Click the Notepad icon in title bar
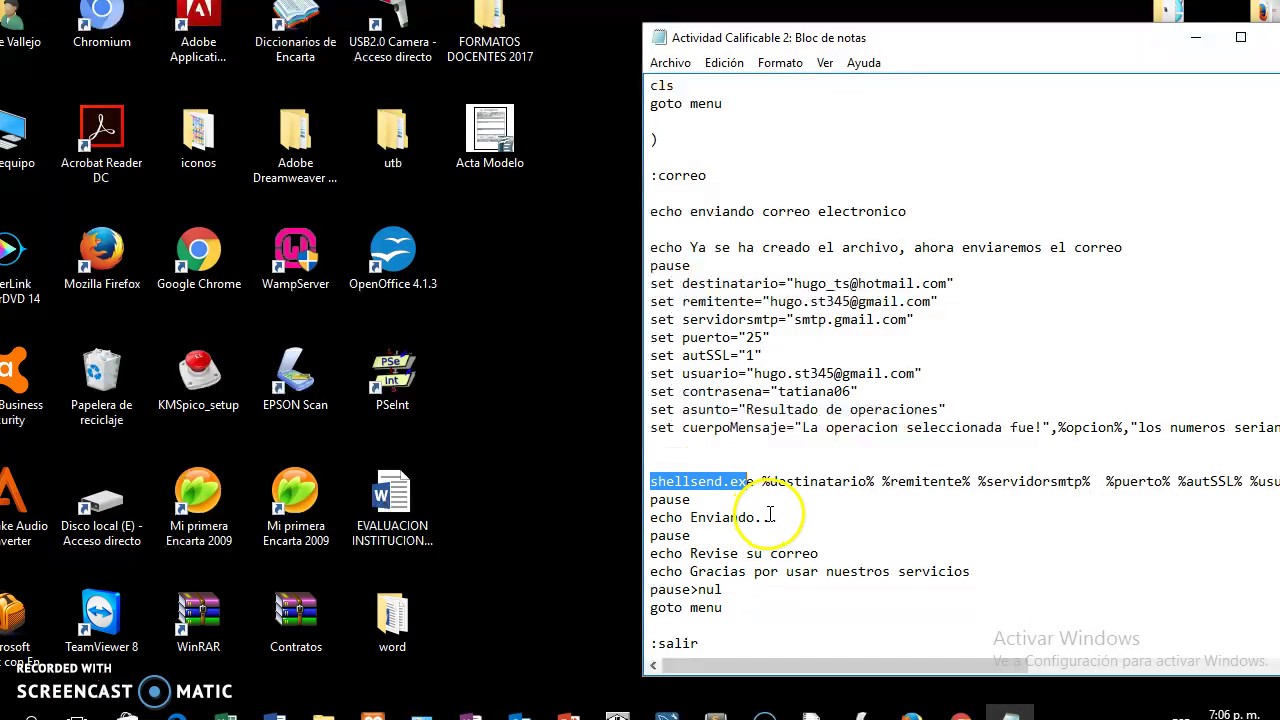 tap(659, 37)
